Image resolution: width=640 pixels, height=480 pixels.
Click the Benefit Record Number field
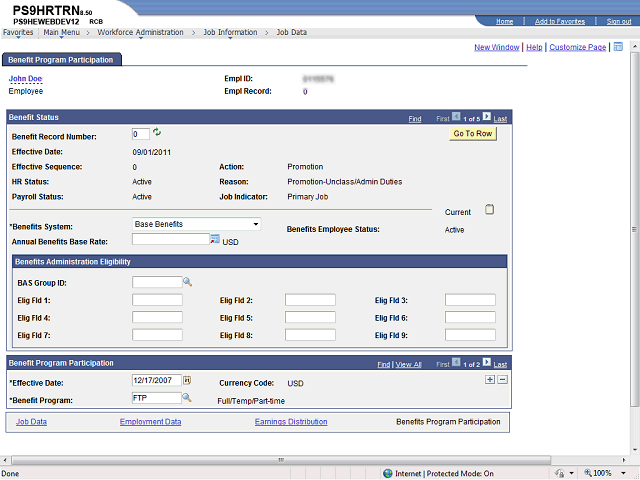141,134
